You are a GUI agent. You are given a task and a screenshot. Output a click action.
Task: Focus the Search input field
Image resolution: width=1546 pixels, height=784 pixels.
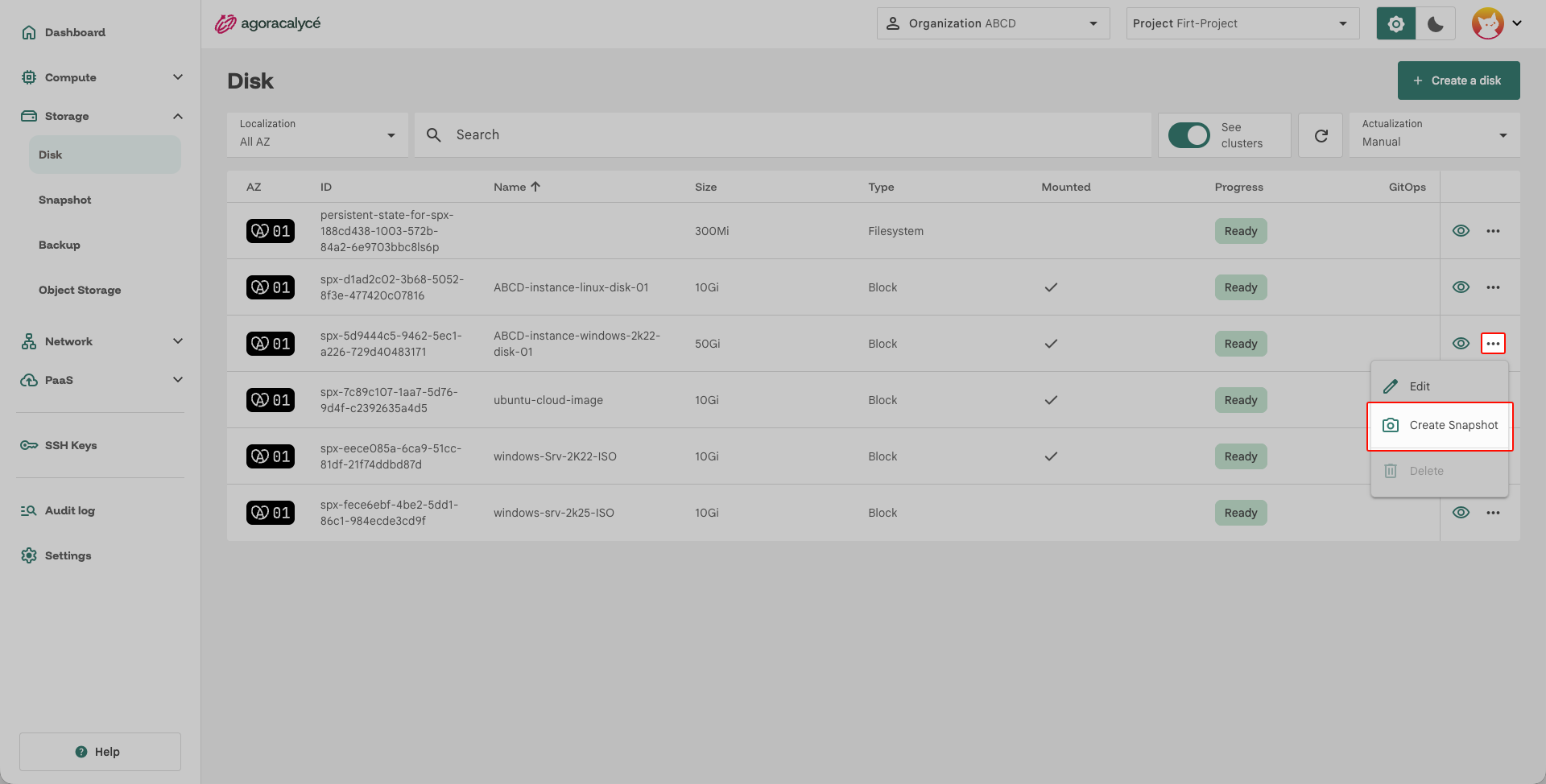point(783,135)
